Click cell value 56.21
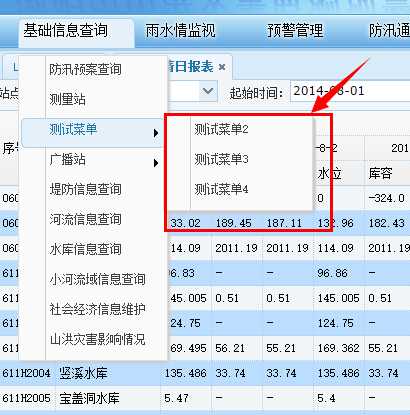Screen dimensions: 410x415 230,348
